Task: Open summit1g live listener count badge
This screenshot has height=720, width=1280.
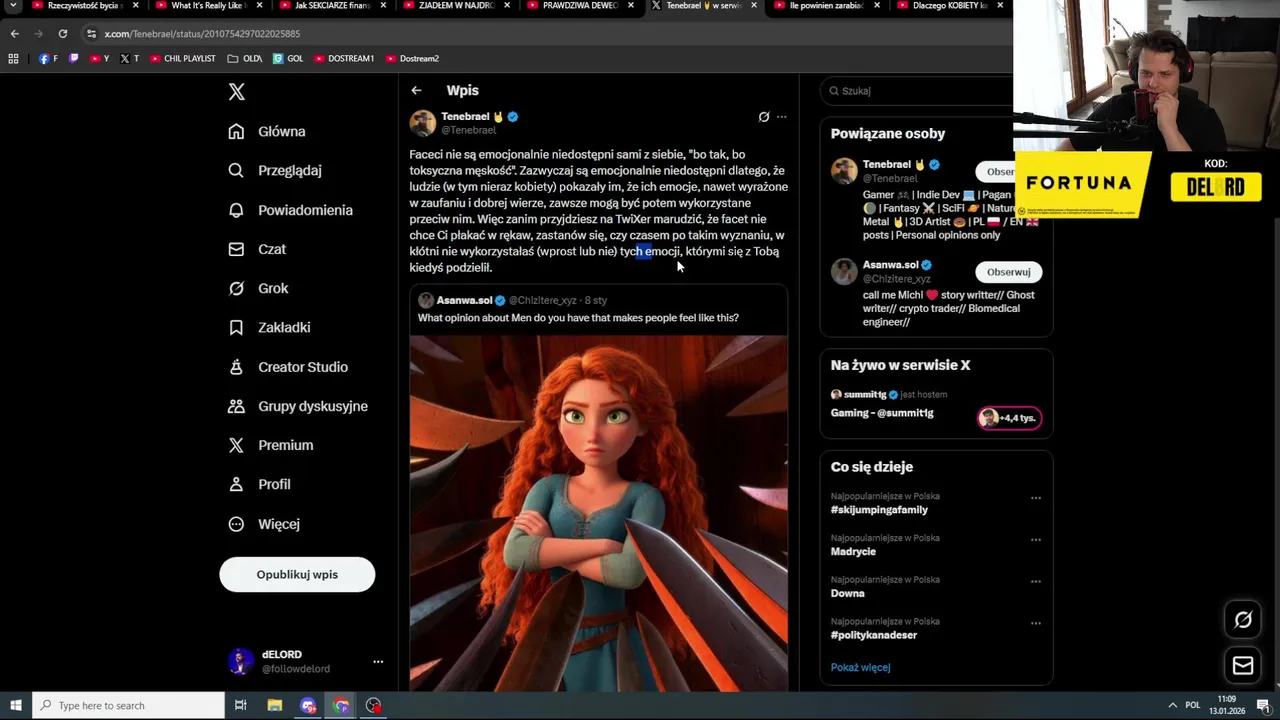Action: point(1009,418)
